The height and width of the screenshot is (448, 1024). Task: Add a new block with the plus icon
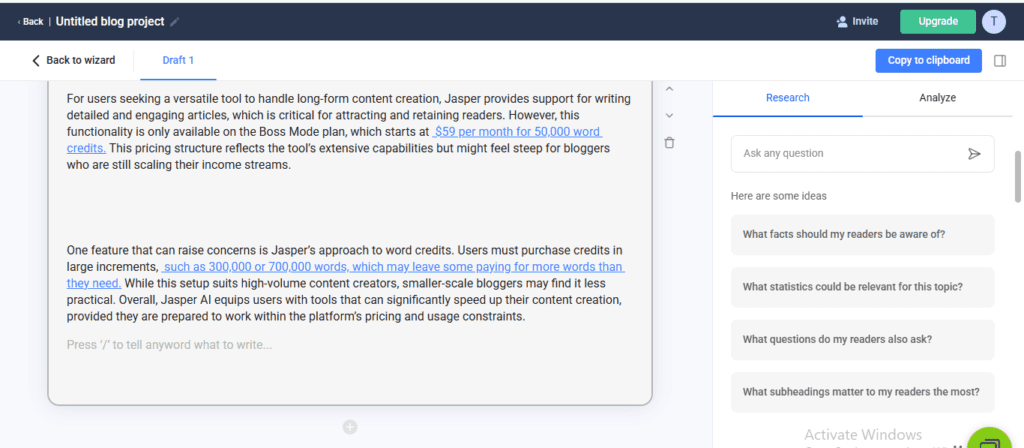(x=350, y=427)
